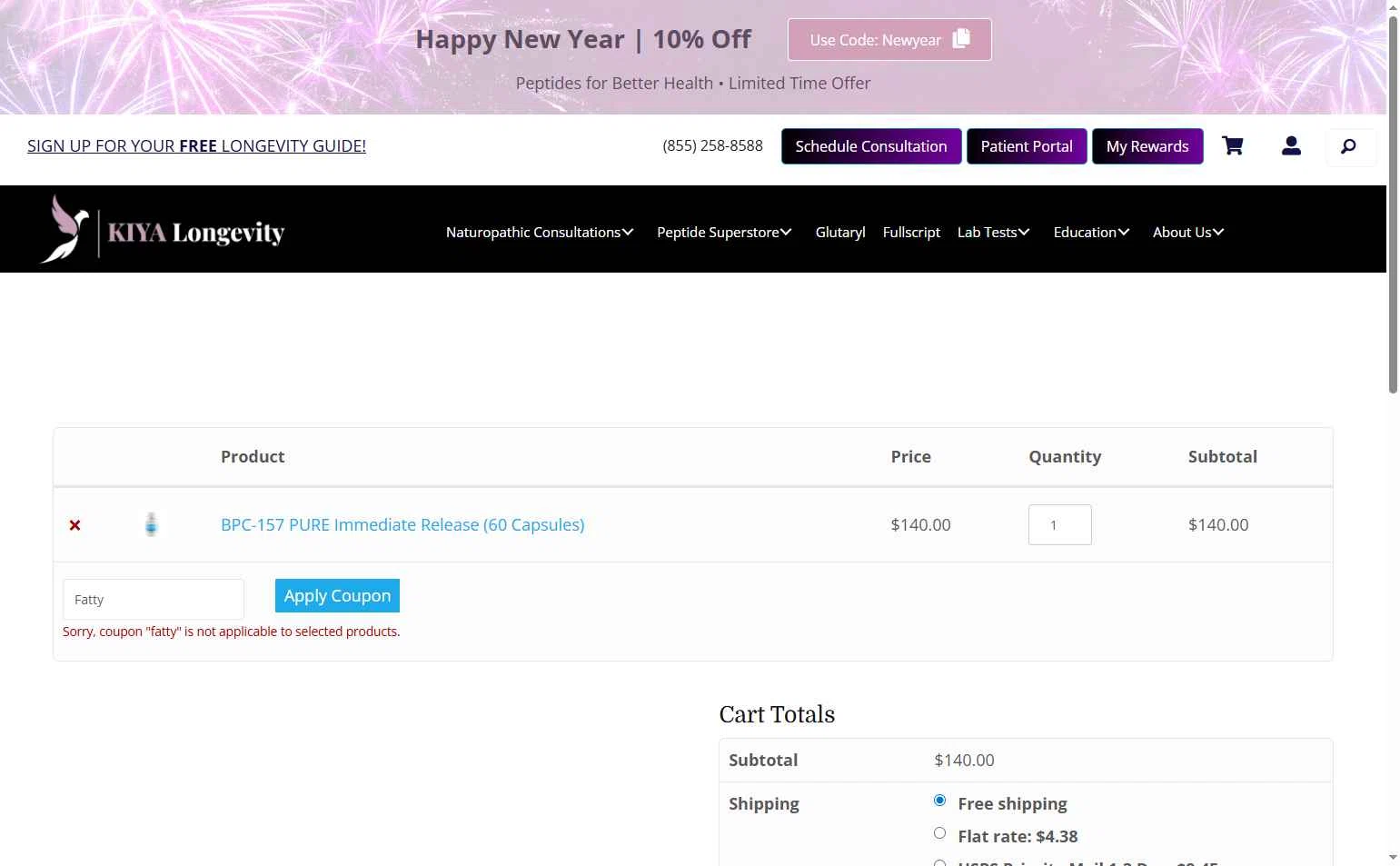Viewport: 1400px width, 866px height.
Task: Click the KIYA Longevity logo
Action: pyautogui.click(x=163, y=230)
